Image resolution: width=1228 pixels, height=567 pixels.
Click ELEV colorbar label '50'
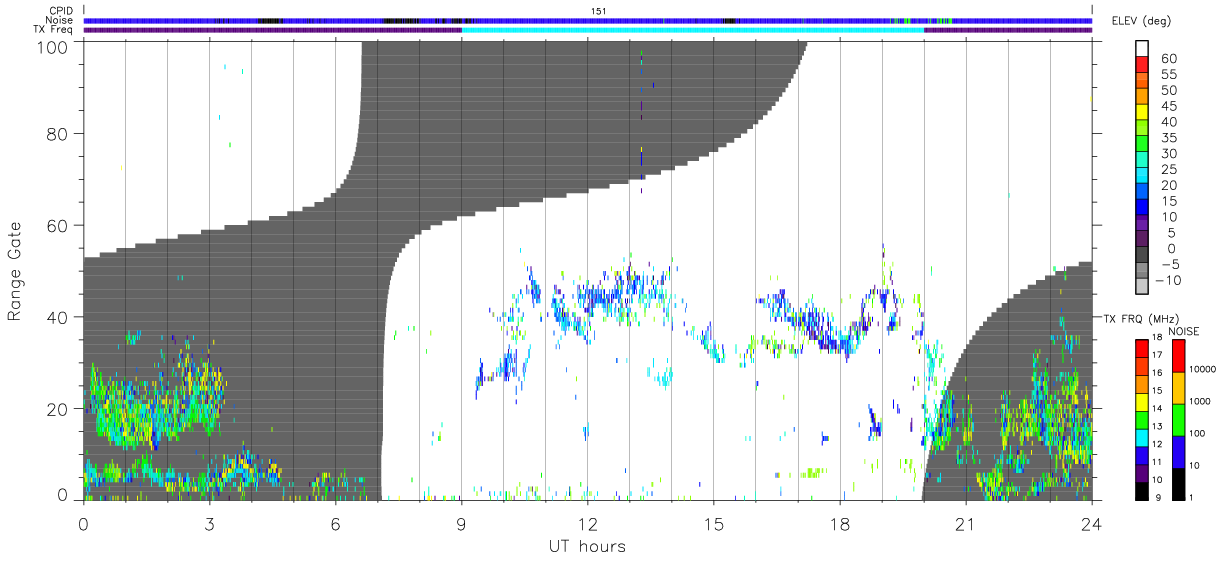[x=1168, y=90]
